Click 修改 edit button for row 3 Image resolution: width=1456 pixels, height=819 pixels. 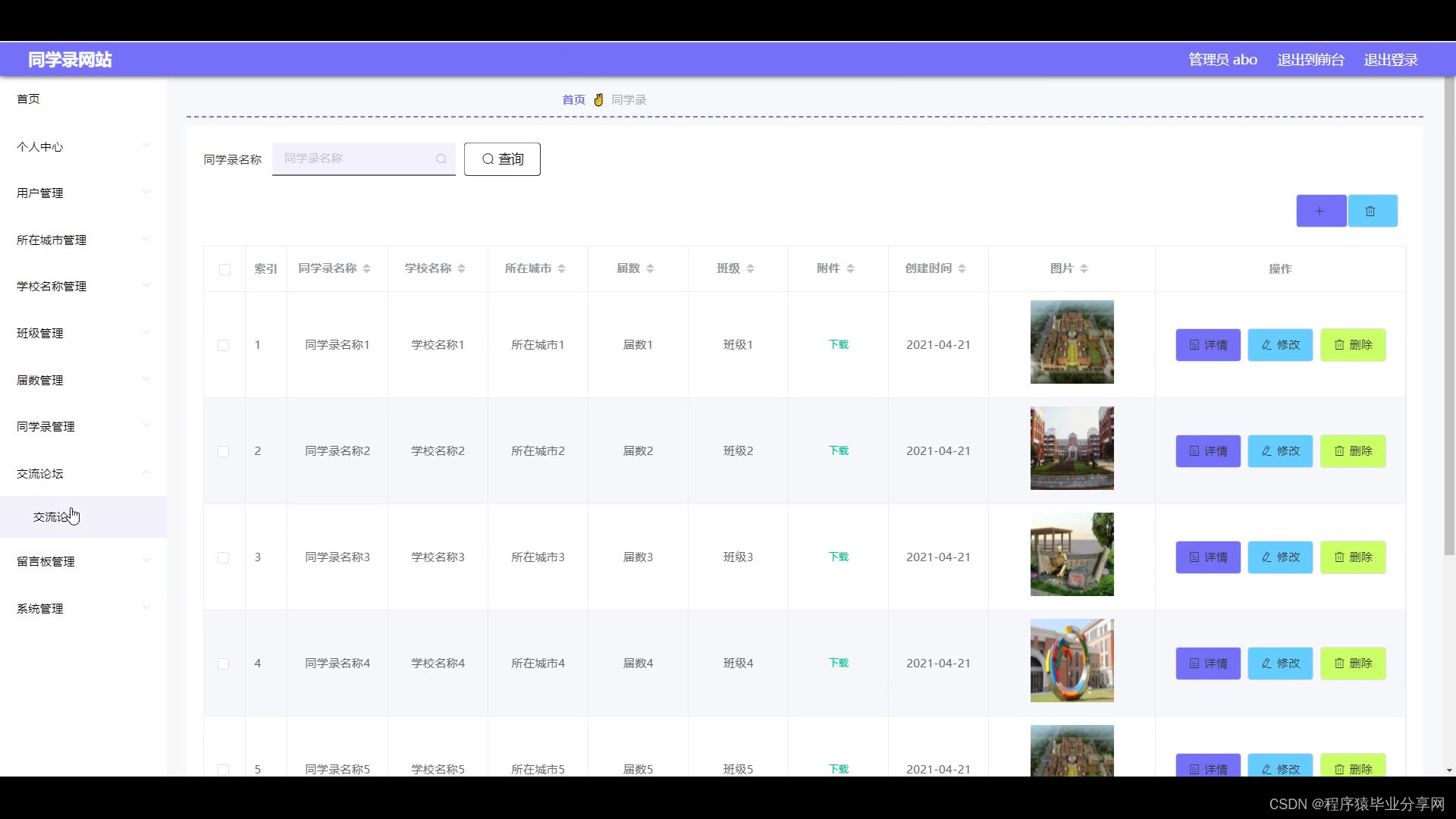(x=1280, y=557)
